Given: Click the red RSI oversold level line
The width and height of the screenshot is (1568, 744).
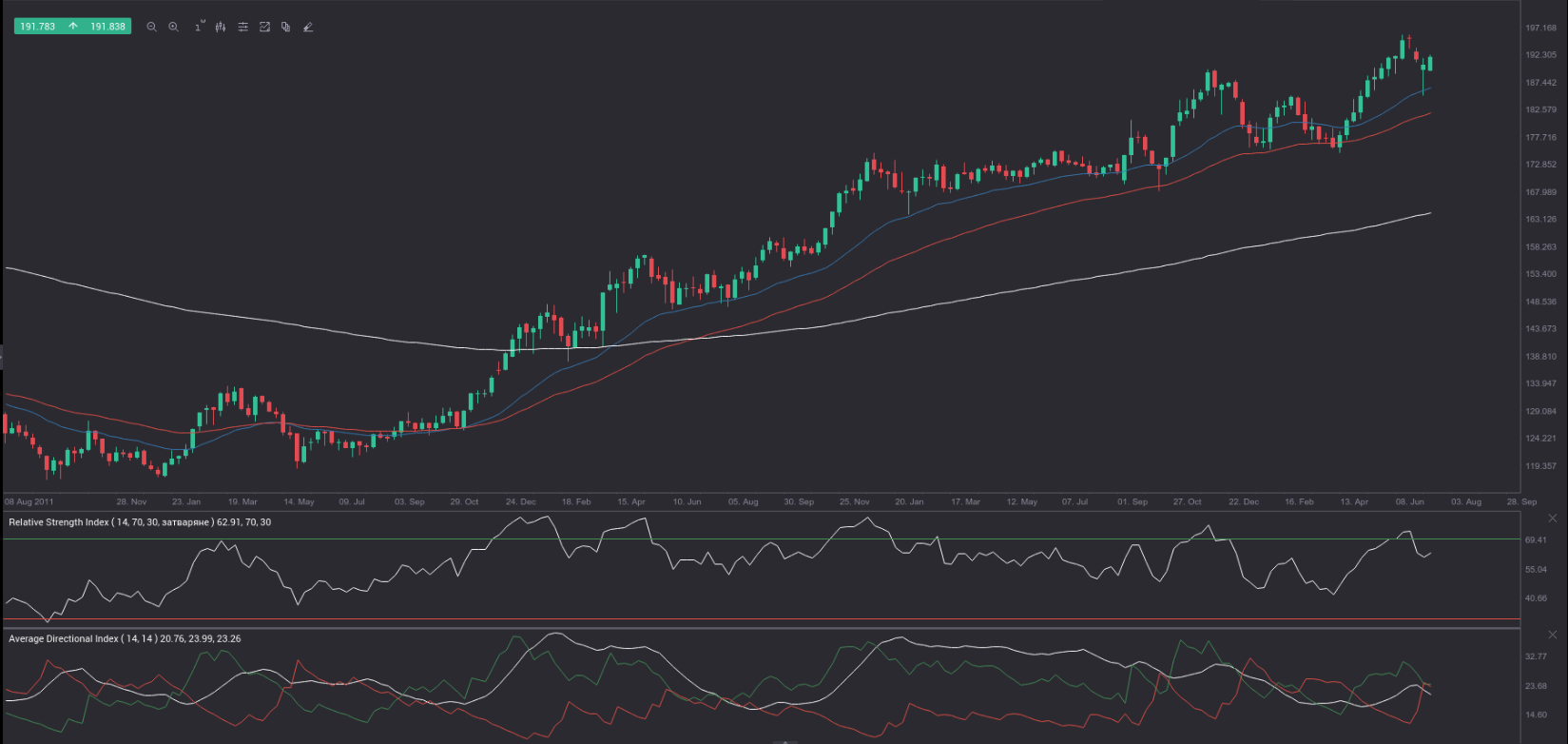Looking at the screenshot, I should point(761,619).
